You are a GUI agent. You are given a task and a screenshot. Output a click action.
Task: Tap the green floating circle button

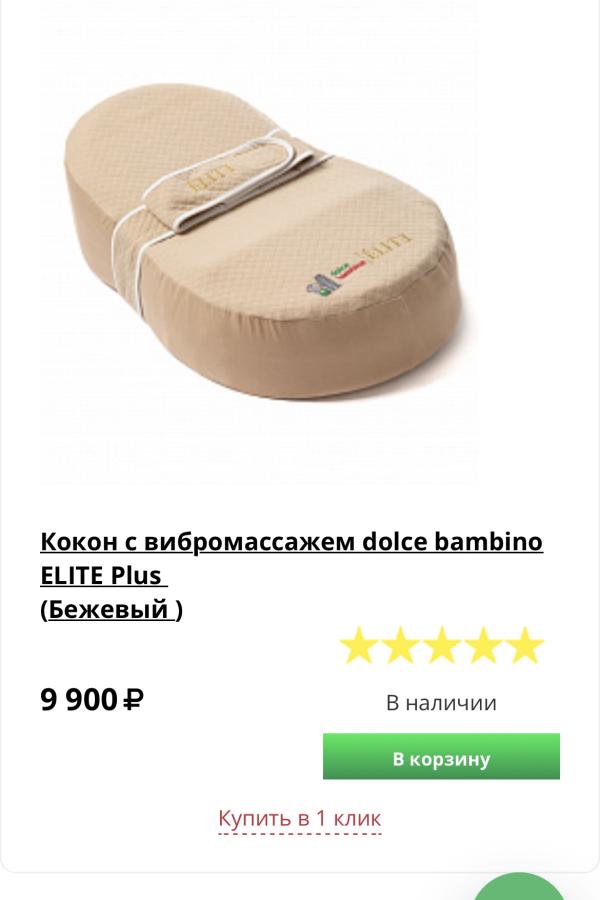point(520,887)
